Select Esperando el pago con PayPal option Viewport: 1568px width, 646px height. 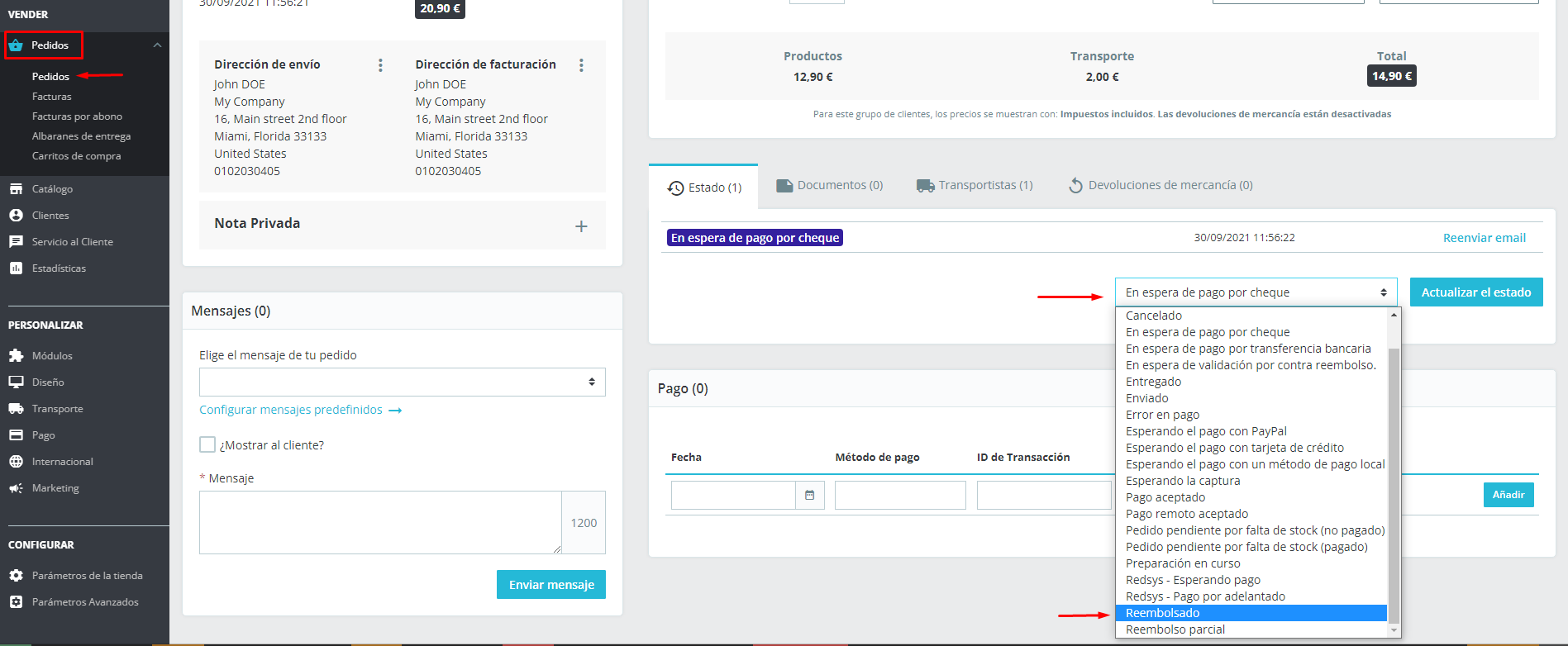(x=1251, y=431)
